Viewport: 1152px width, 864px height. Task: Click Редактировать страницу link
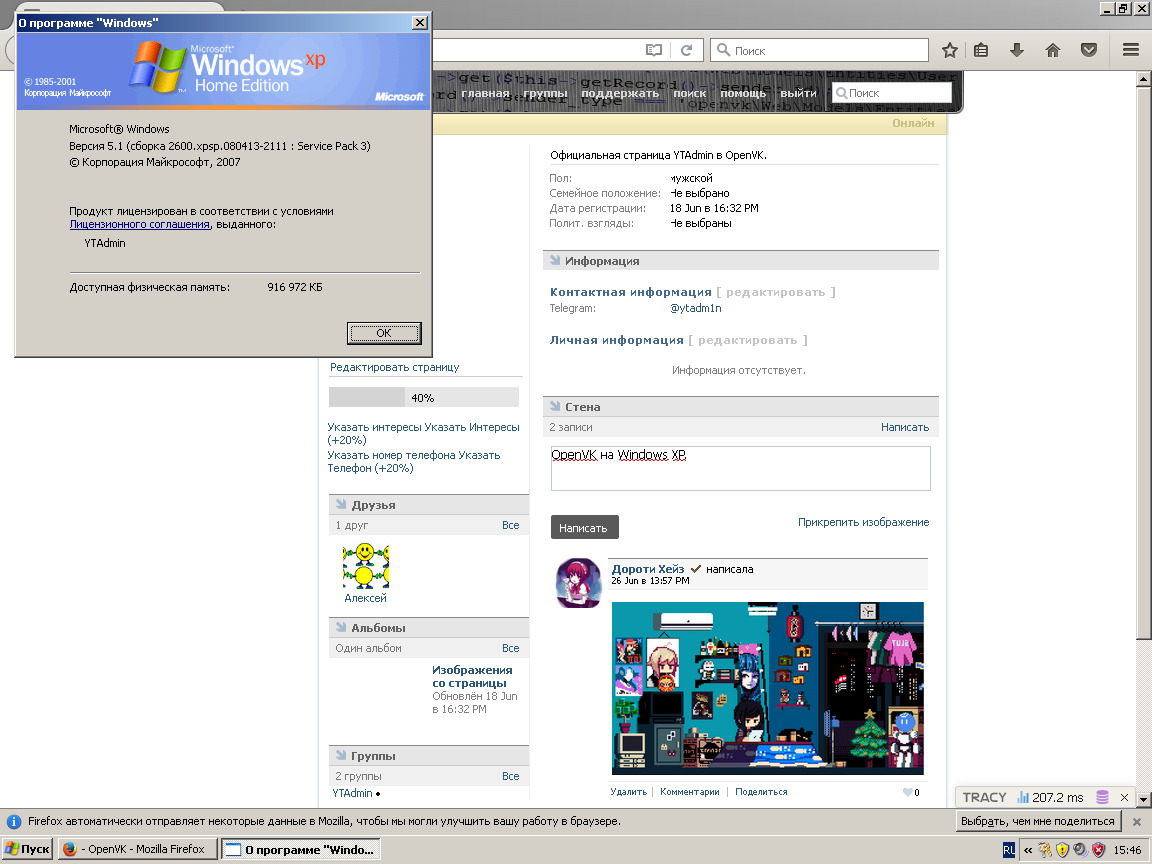tap(394, 367)
